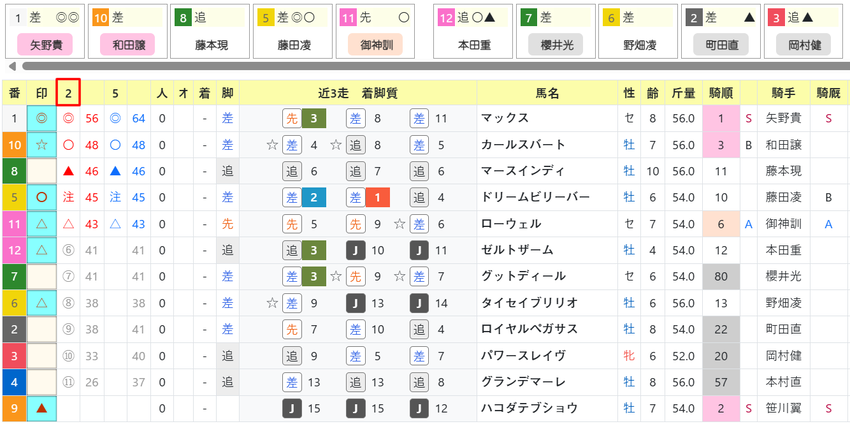Click the double-circle mark in Max's 印 cell
The height and width of the screenshot is (424, 850).
(x=42, y=118)
